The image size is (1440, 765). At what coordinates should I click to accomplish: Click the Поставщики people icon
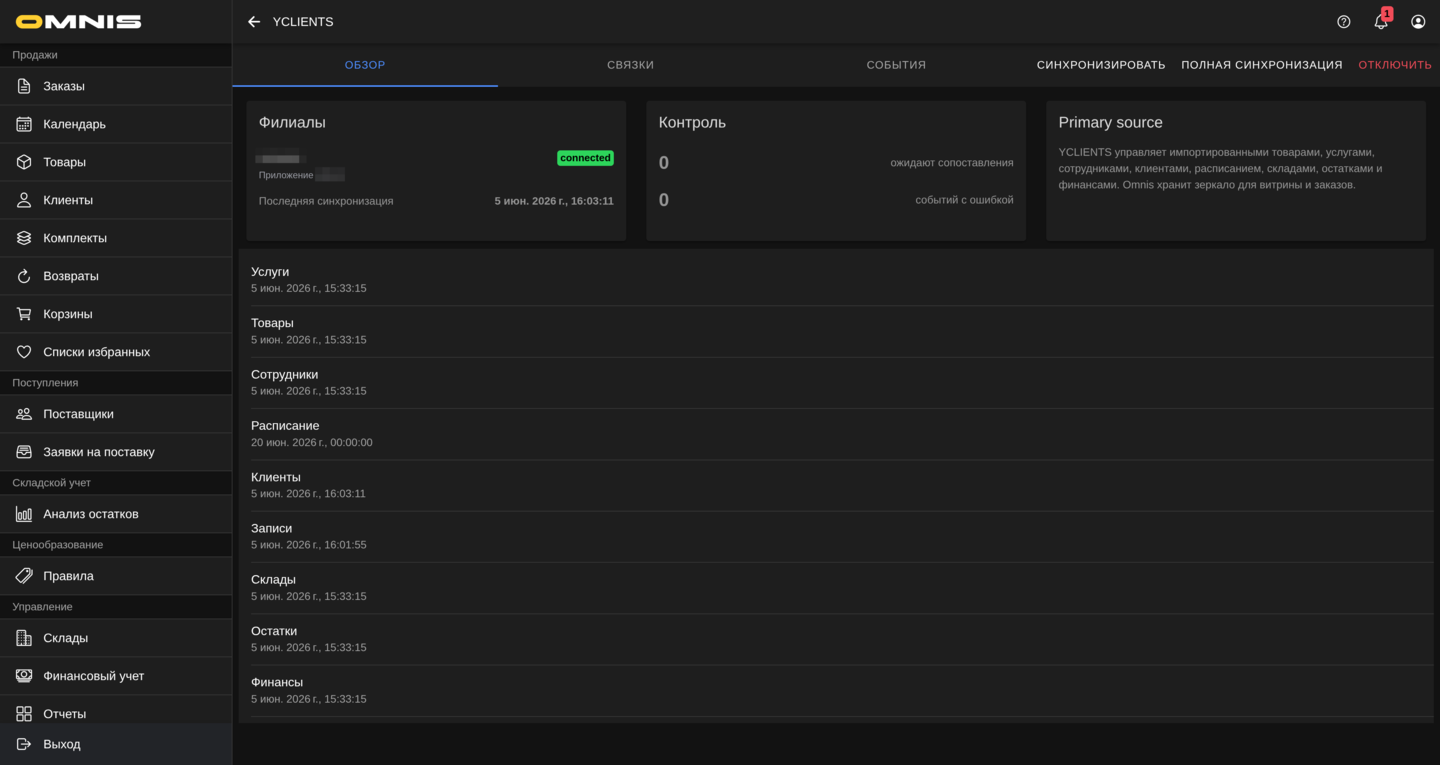[24, 414]
